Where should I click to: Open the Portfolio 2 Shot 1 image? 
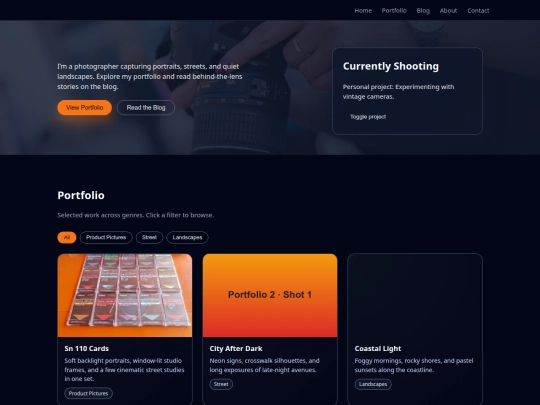point(270,295)
